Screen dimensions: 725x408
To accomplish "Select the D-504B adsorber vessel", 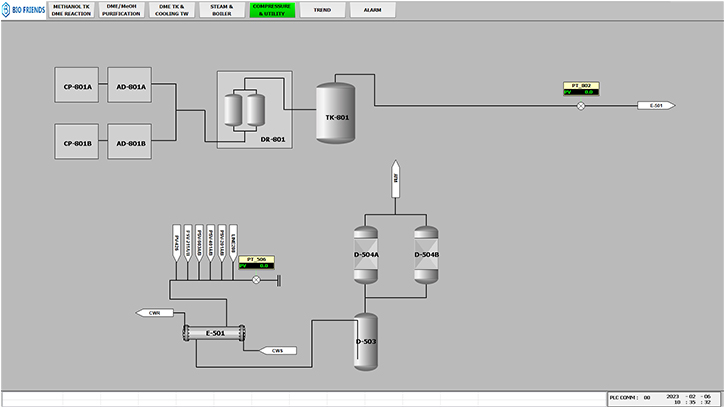I will coord(426,255).
